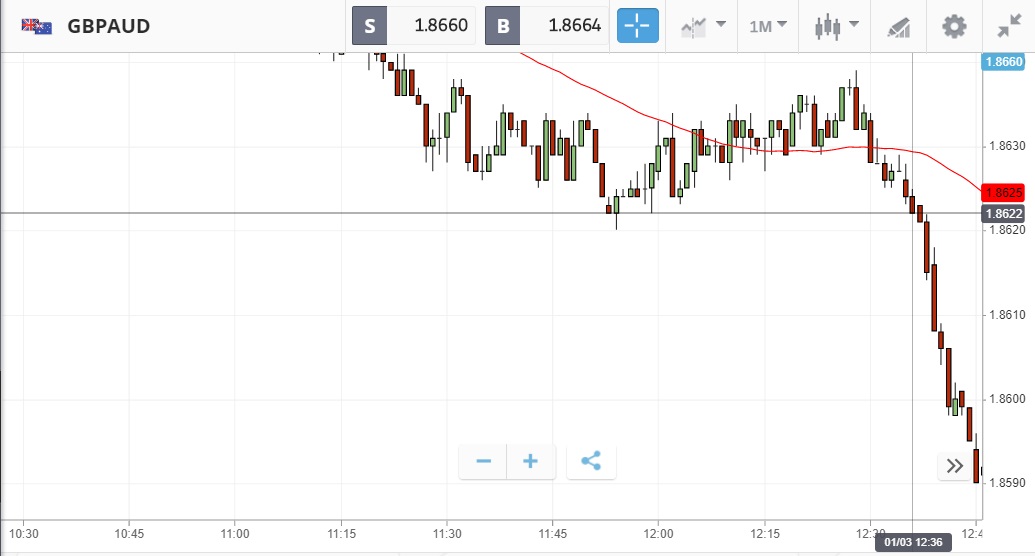The image size is (1035, 556).
Task: Click the blue 1.8660 current price label
Action: click(1003, 62)
